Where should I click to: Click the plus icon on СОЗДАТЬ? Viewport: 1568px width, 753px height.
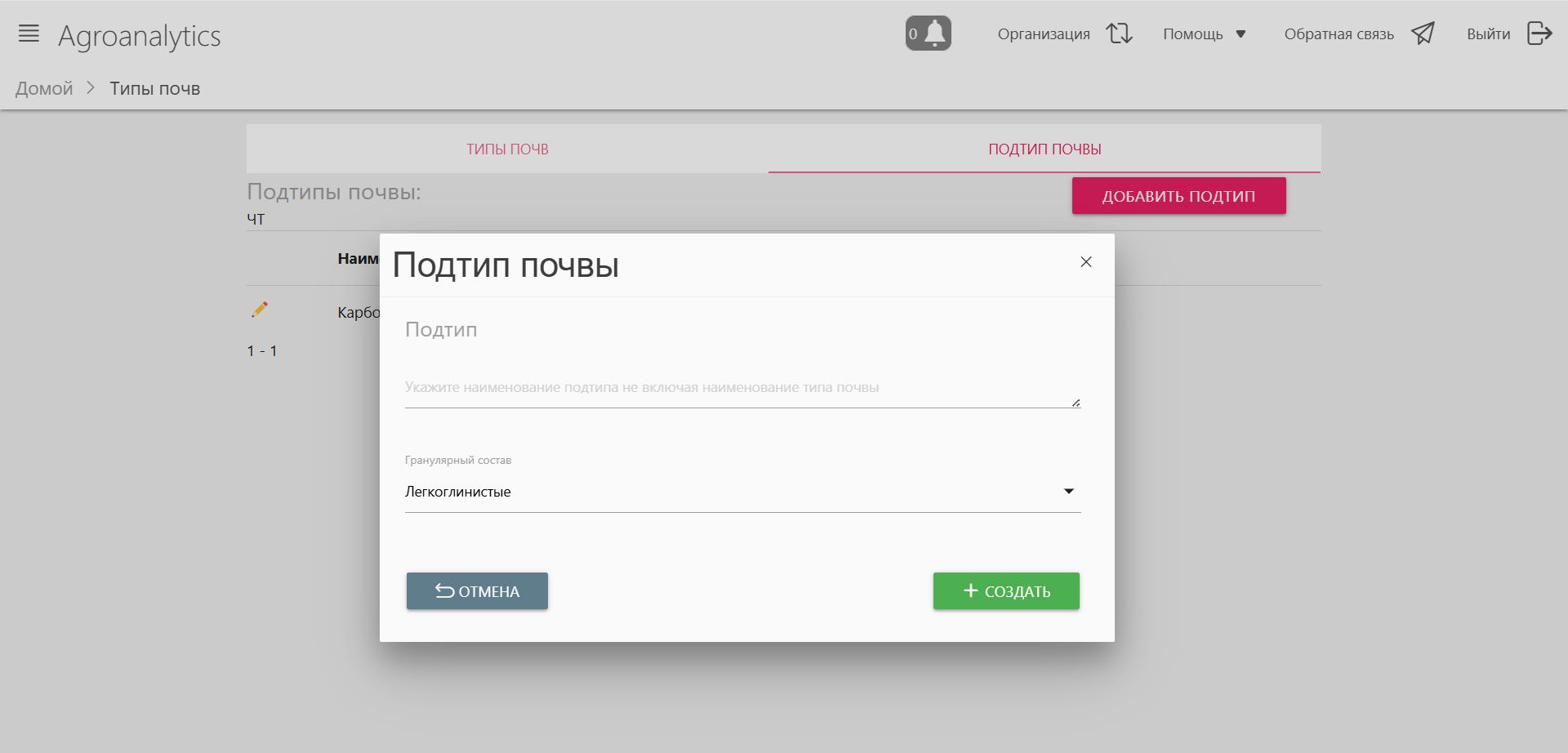click(970, 590)
